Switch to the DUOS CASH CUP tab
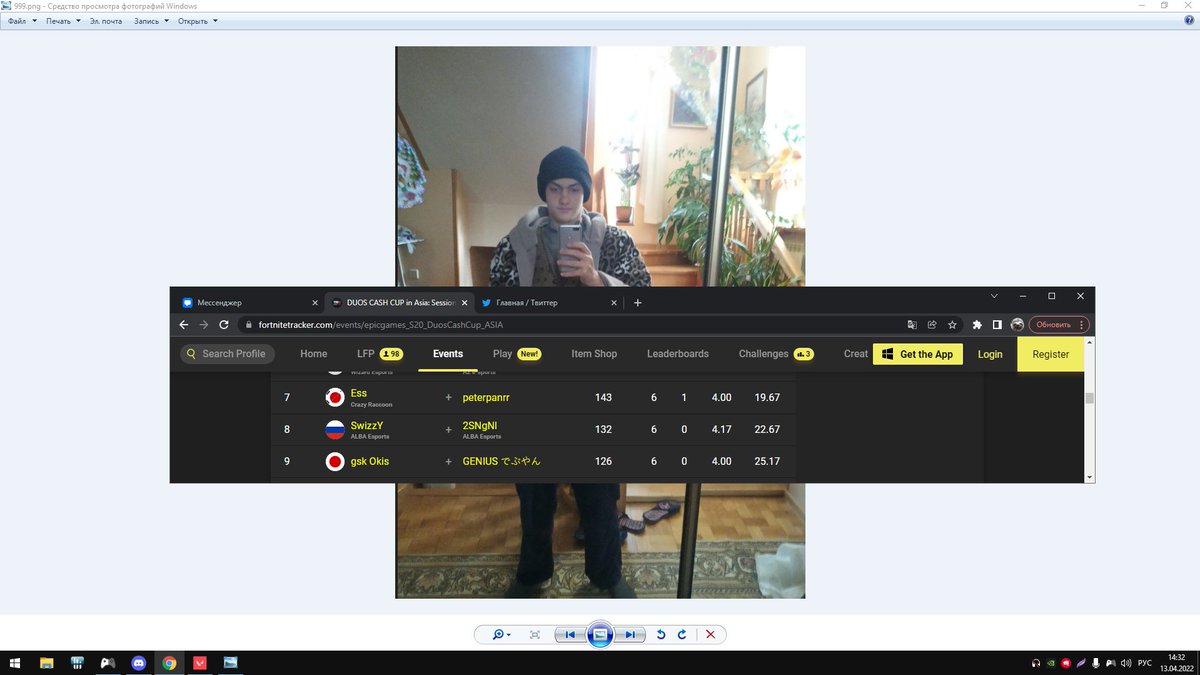 tap(399, 302)
